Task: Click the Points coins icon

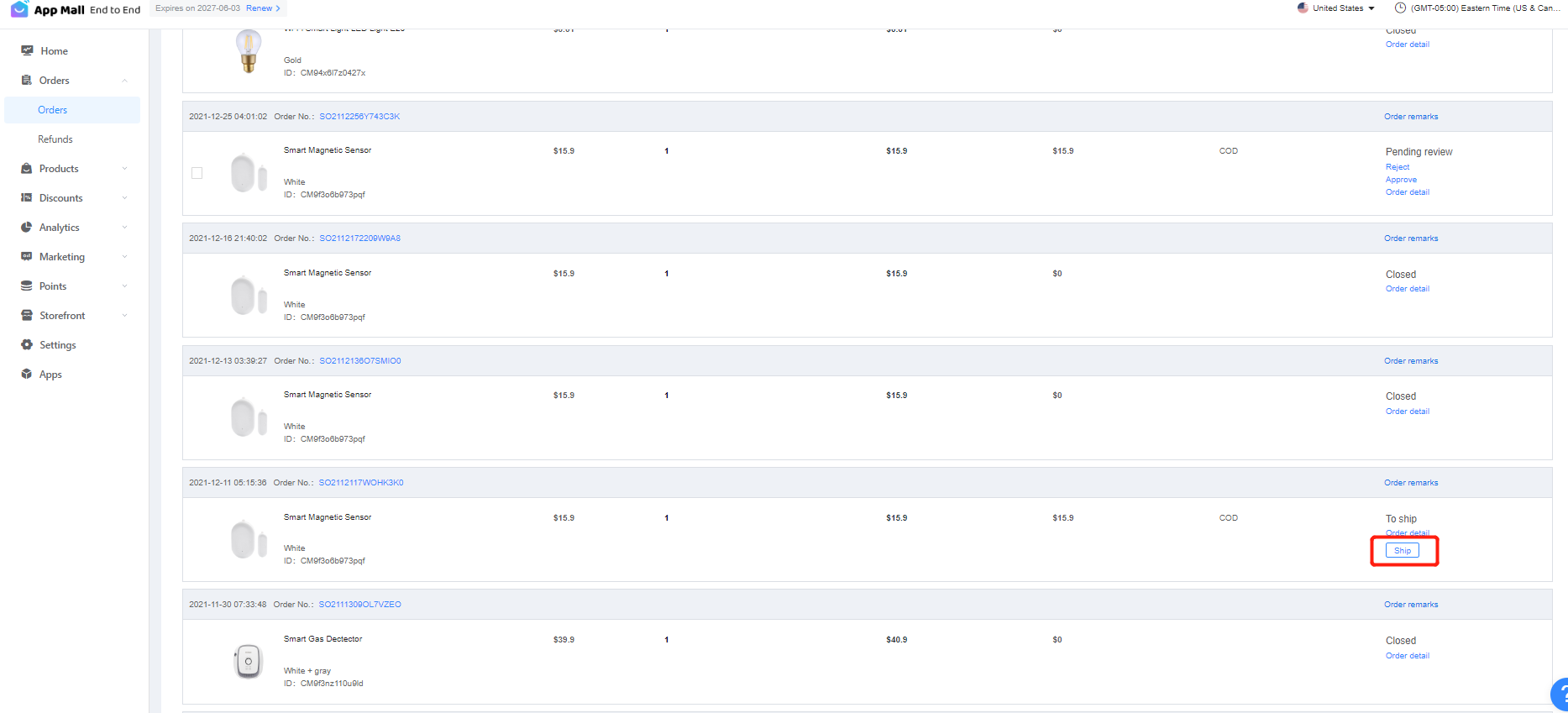Action: [27, 286]
